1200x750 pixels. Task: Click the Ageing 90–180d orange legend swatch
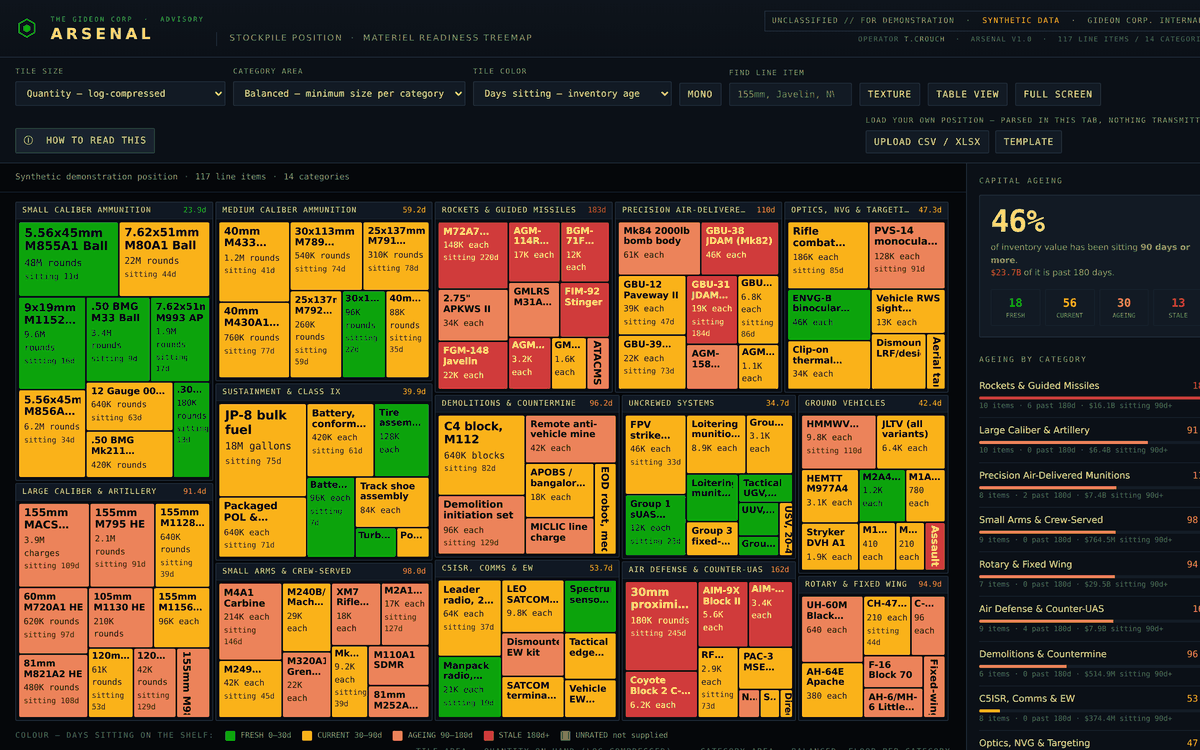tap(396, 735)
